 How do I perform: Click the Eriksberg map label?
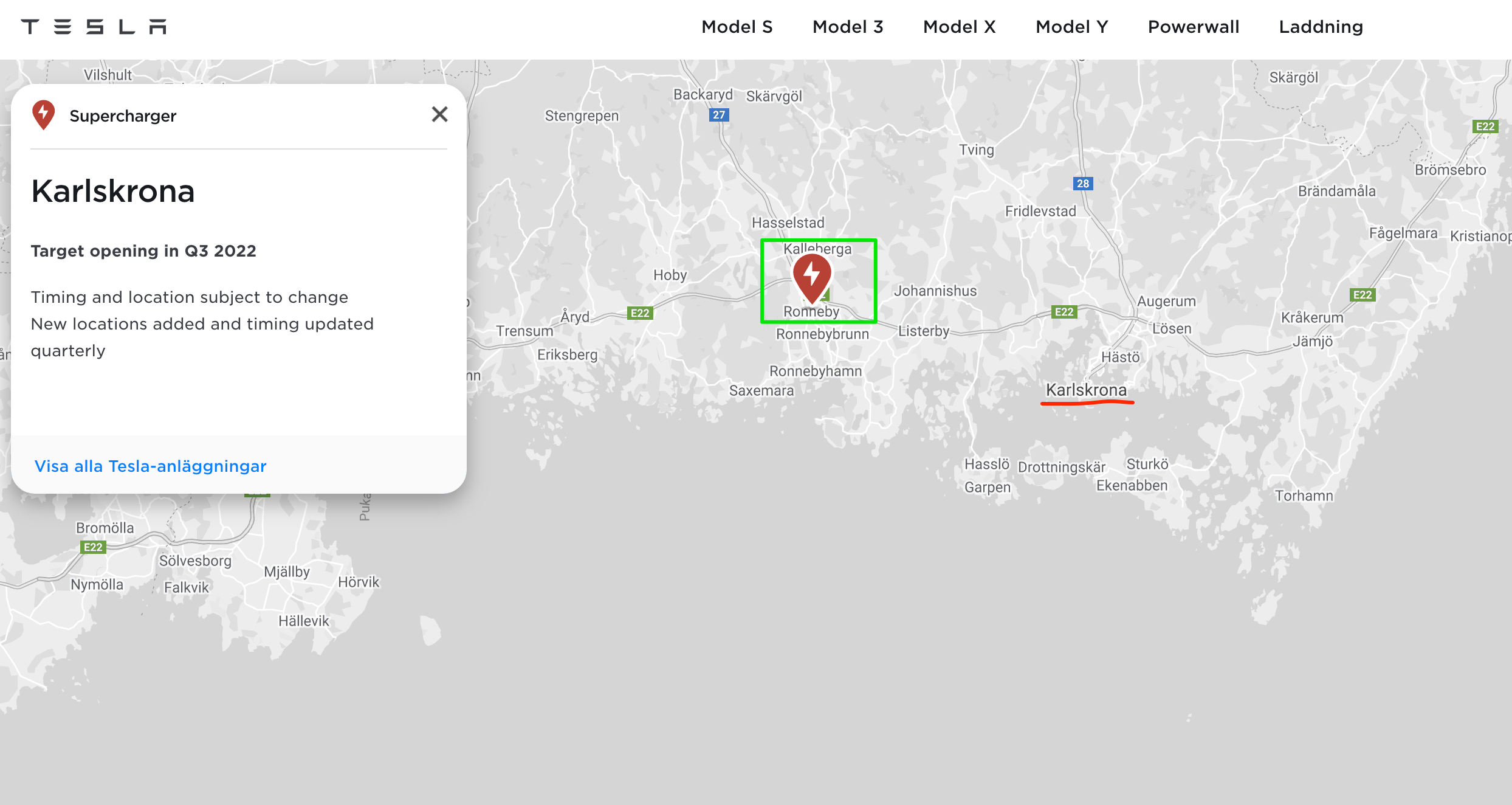pos(567,354)
